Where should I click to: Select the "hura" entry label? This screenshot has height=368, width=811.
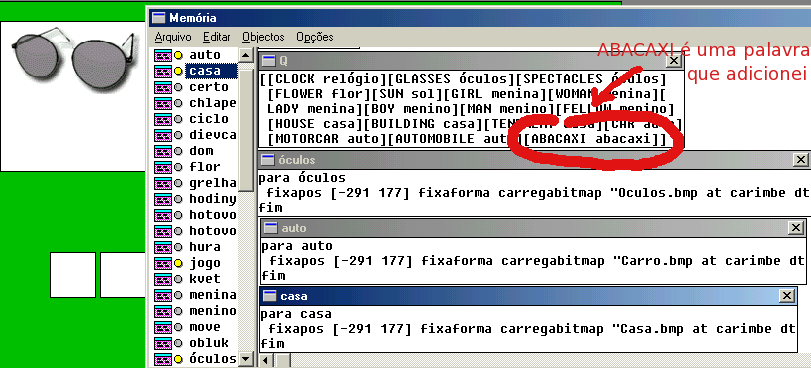(x=205, y=247)
